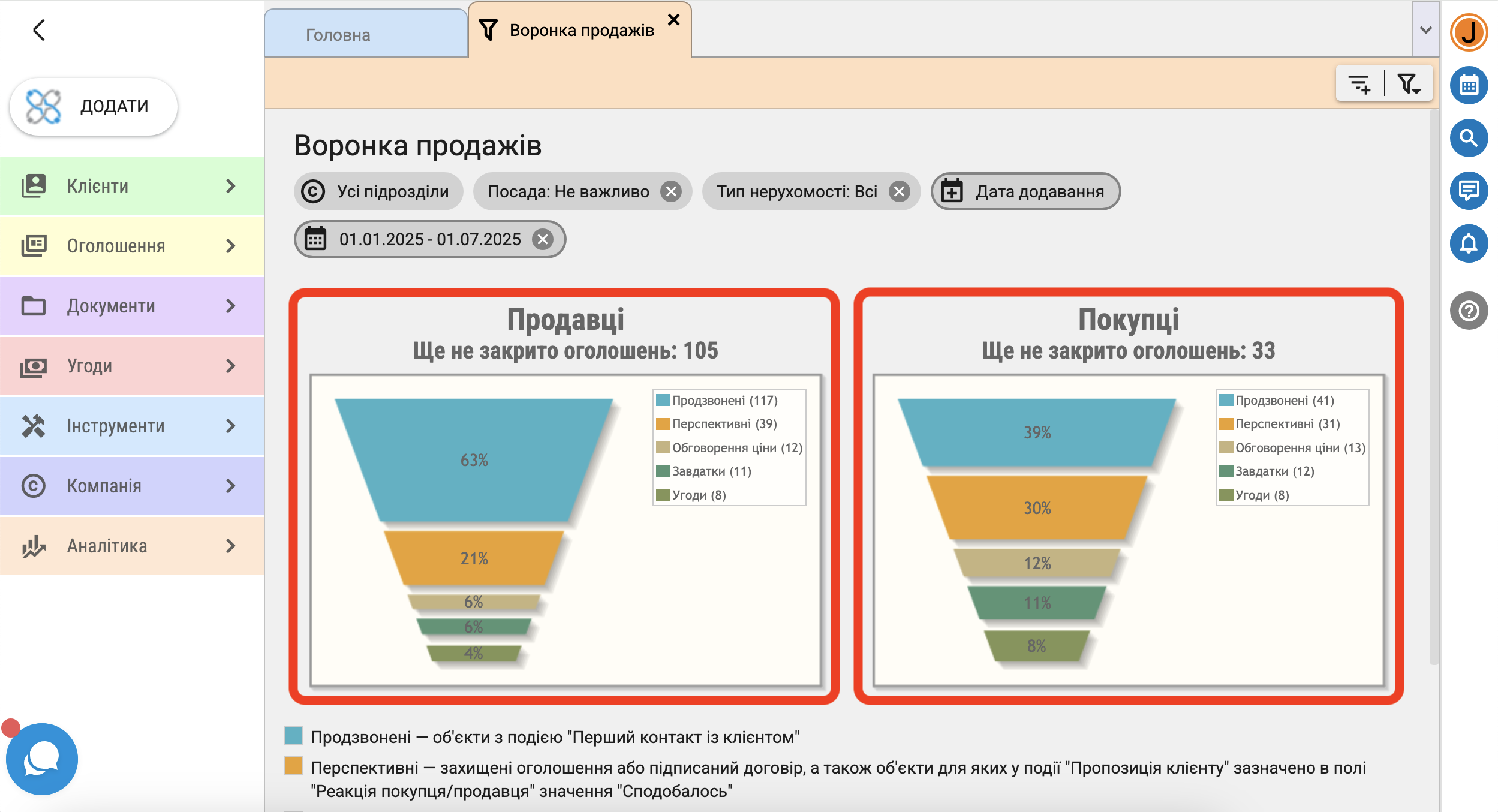The image size is (1498, 812).
Task: Open the live chat bubble widget
Action: [41, 759]
